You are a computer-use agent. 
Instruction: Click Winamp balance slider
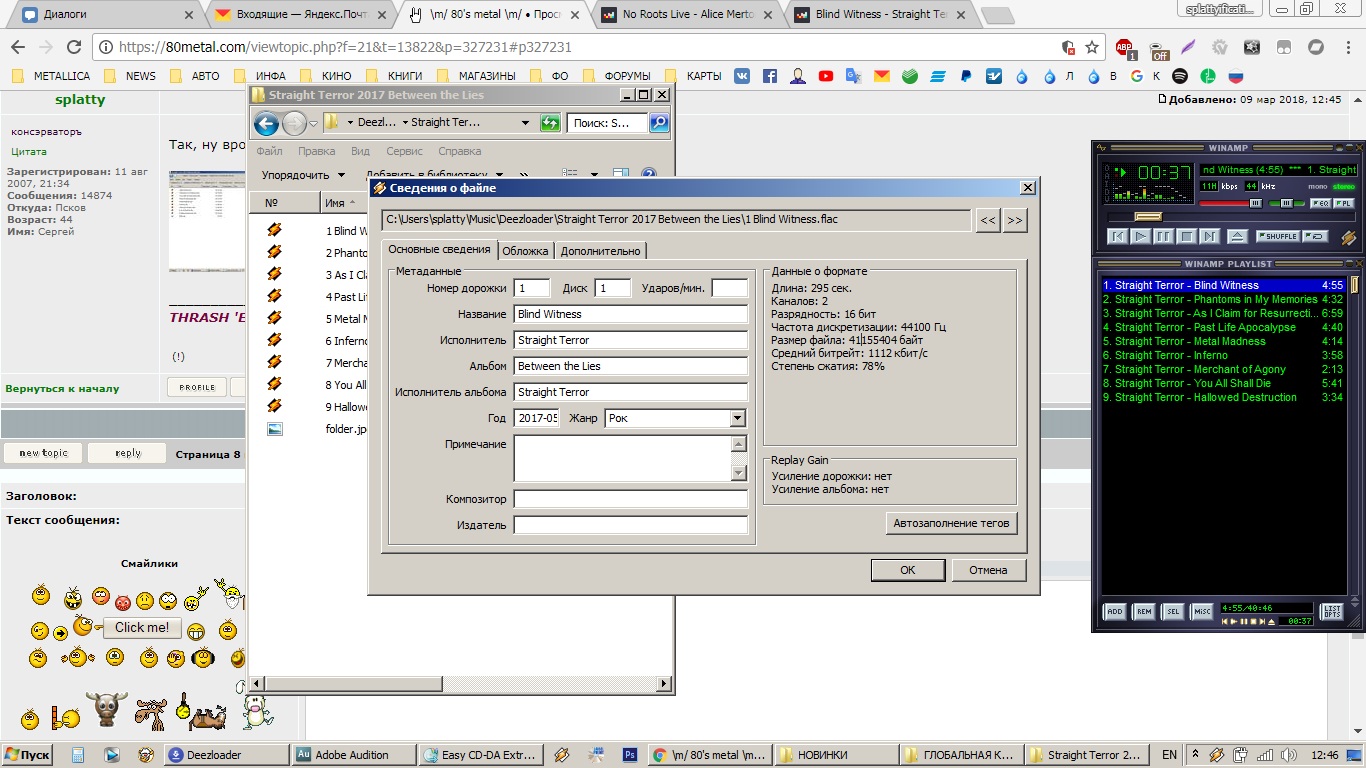(x=1286, y=203)
